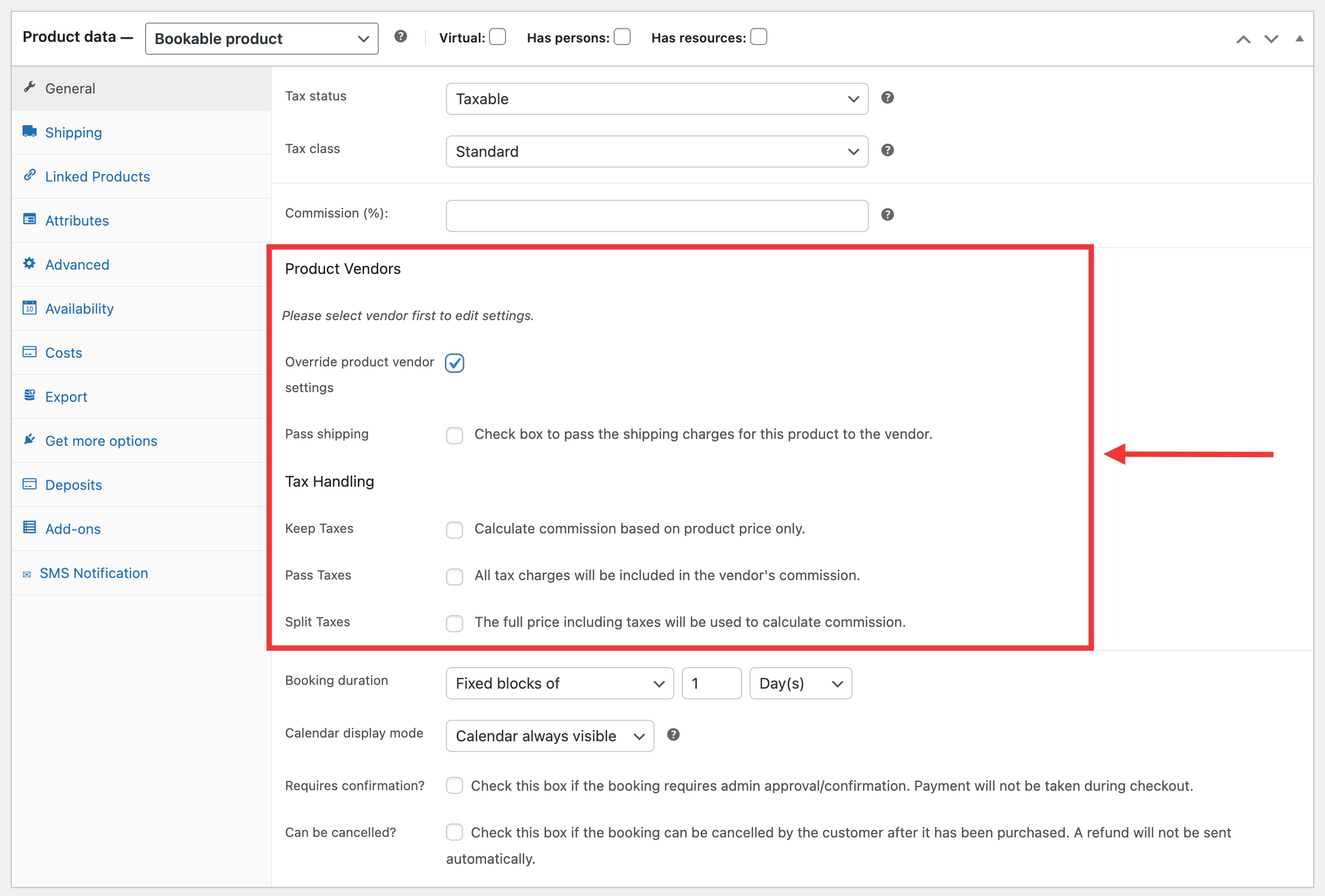The height and width of the screenshot is (896, 1325).
Task: Click the help icon next to Tax status
Action: coord(887,97)
